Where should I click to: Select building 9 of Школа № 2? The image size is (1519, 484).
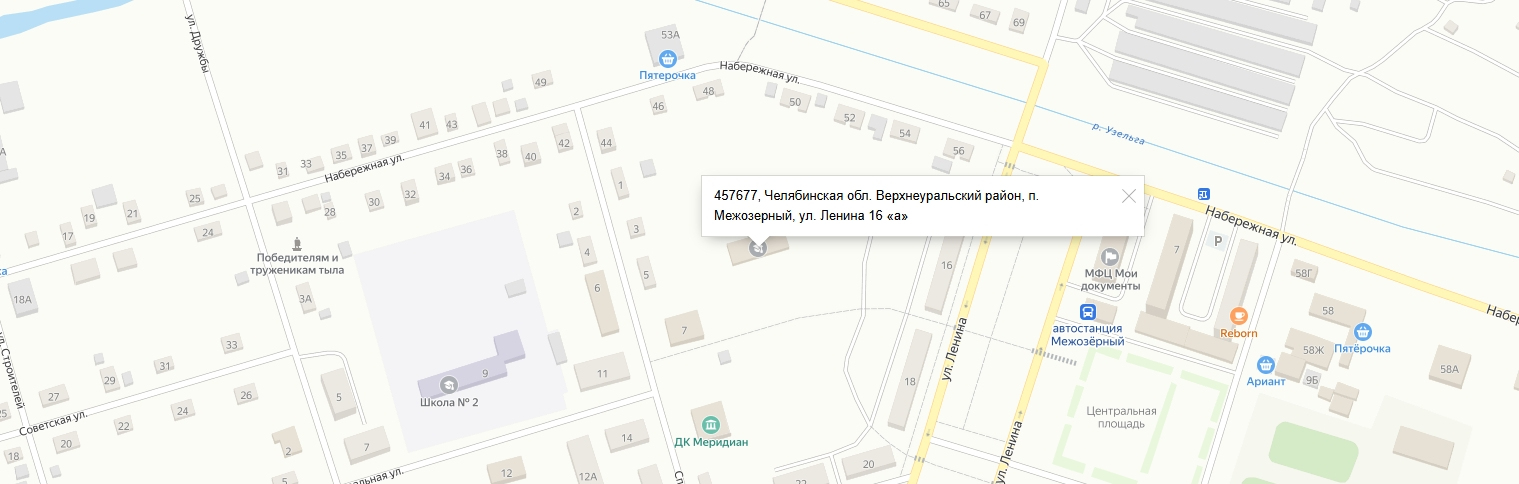(x=485, y=374)
